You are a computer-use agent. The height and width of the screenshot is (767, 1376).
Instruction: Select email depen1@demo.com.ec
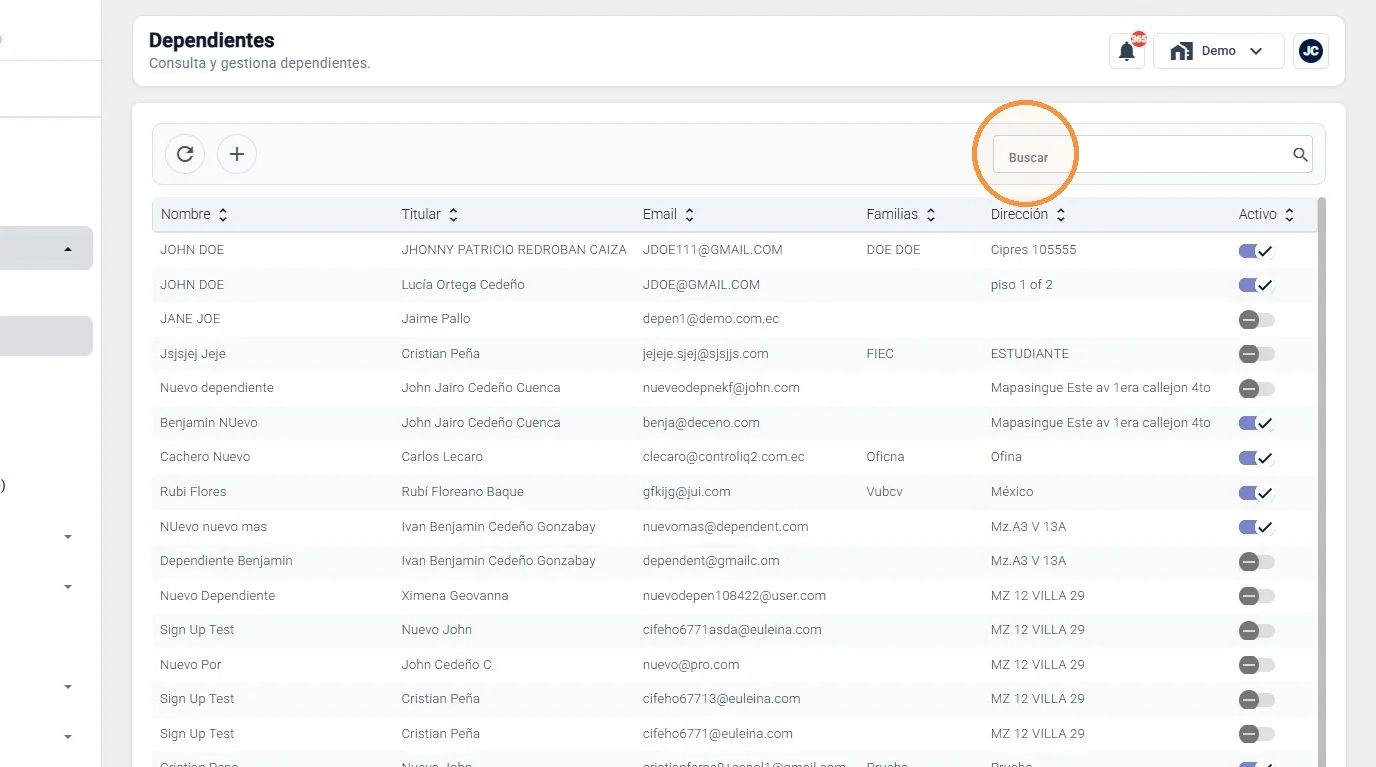pyautogui.click(x=711, y=319)
